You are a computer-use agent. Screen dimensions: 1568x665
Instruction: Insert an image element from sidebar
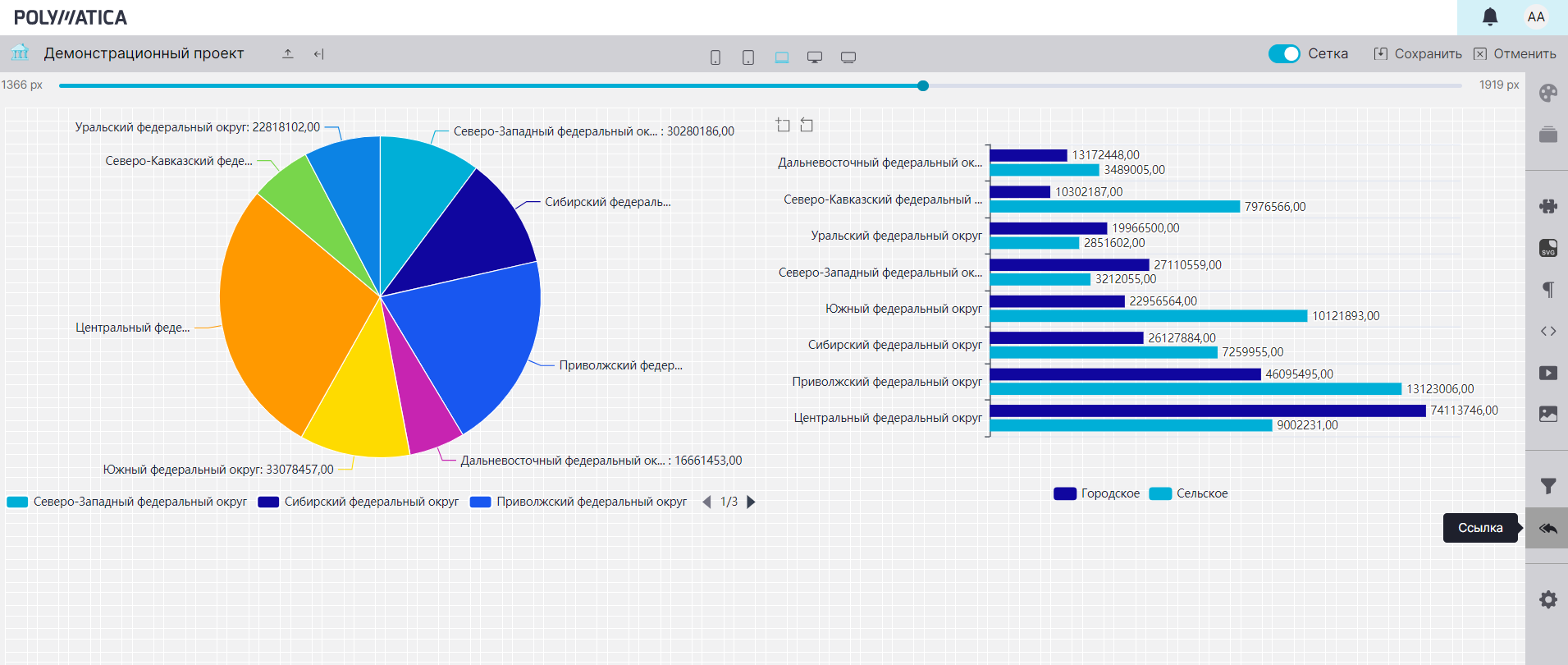click(1547, 414)
